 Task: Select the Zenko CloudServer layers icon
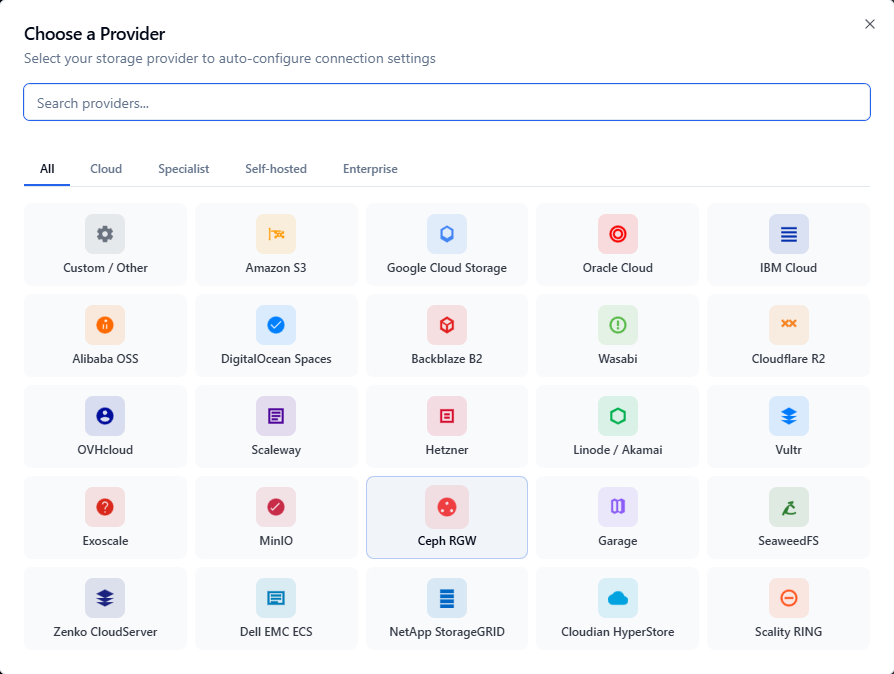pos(105,598)
